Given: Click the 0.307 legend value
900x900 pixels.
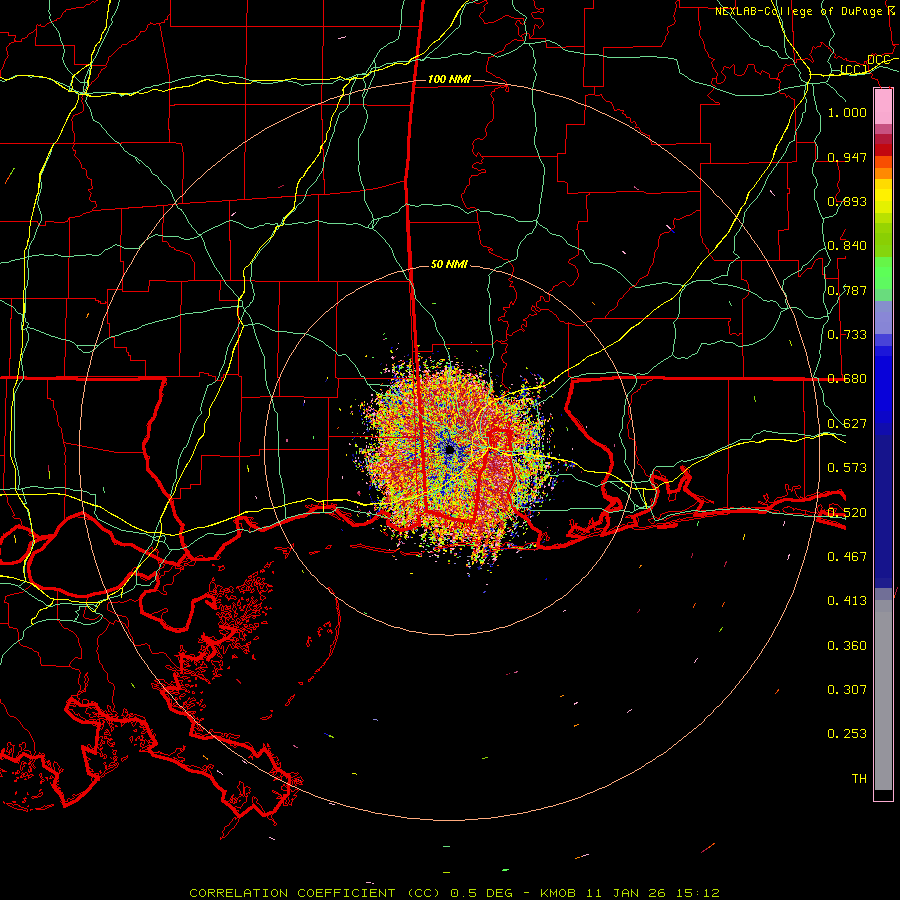Looking at the screenshot, I should click(847, 689).
